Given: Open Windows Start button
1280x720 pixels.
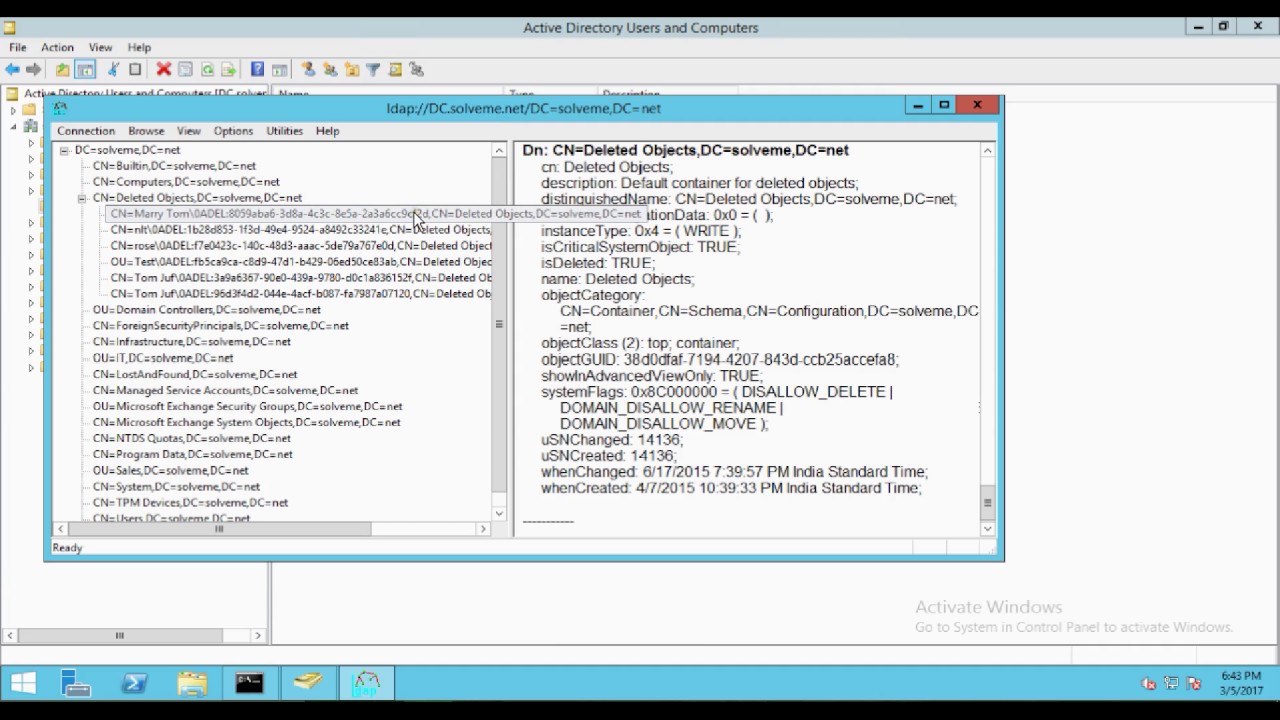Looking at the screenshot, I should [23, 684].
